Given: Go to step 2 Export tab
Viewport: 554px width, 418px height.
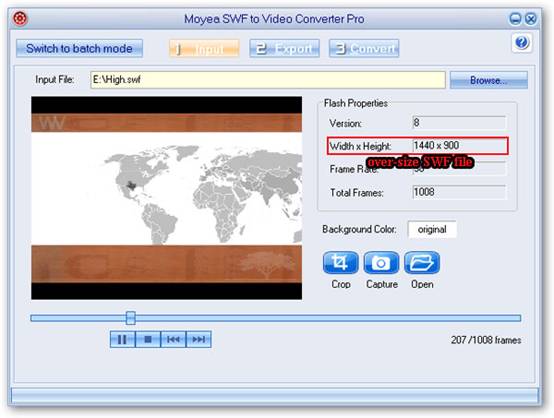Looking at the screenshot, I should pyautogui.click(x=284, y=48).
